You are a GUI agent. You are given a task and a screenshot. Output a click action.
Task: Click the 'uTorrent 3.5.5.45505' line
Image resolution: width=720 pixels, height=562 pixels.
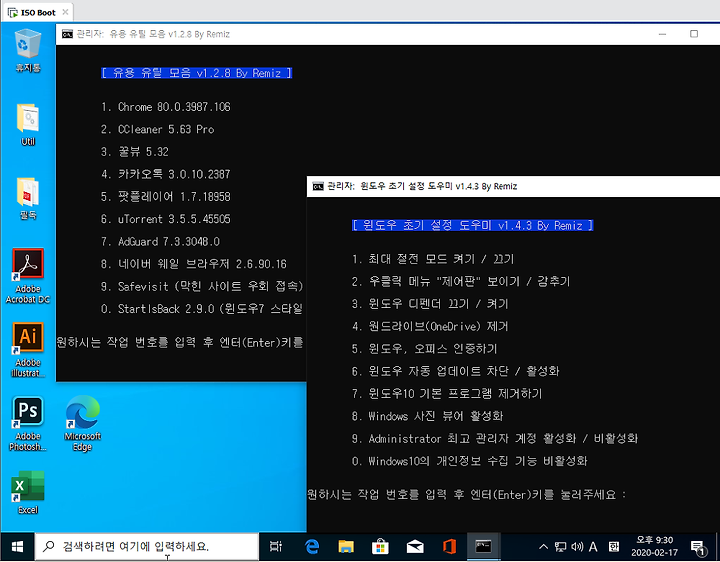tap(166, 219)
